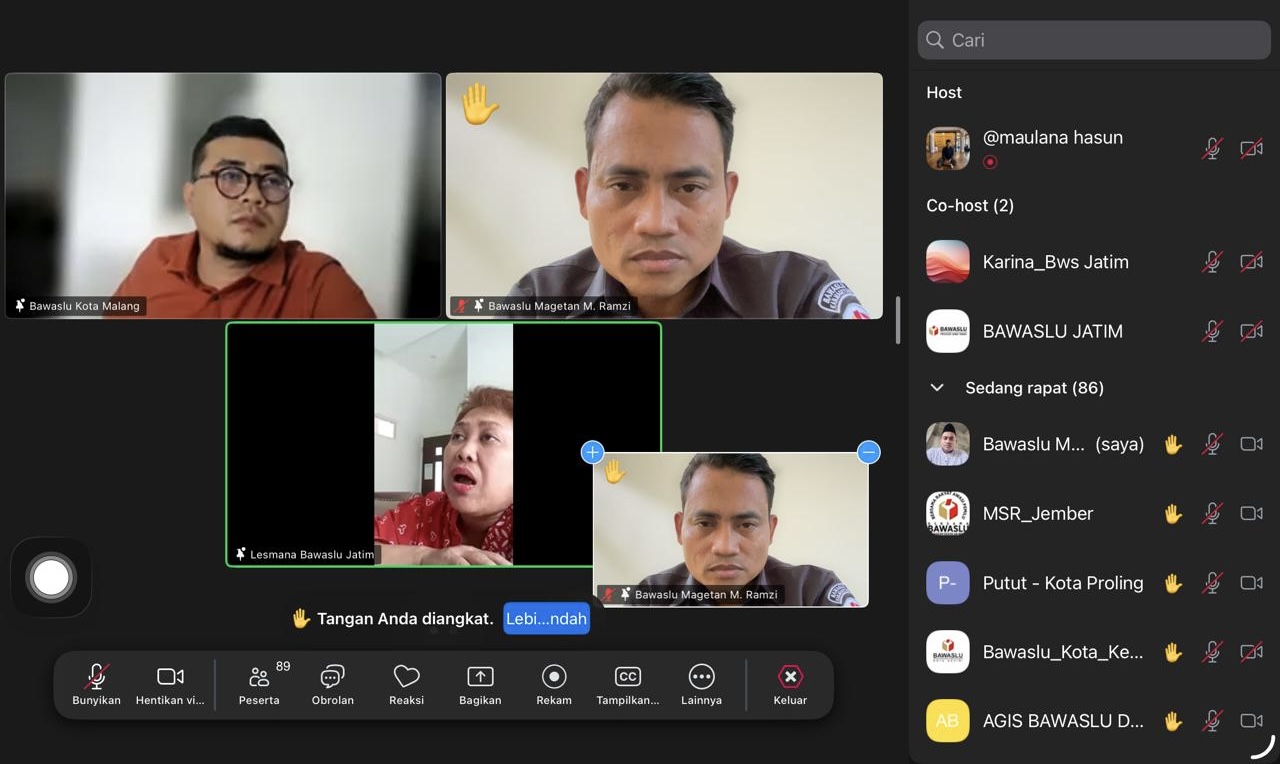Open the Reaksi heart icon
This screenshot has height=764, width=1280.
tap(406, 678)
